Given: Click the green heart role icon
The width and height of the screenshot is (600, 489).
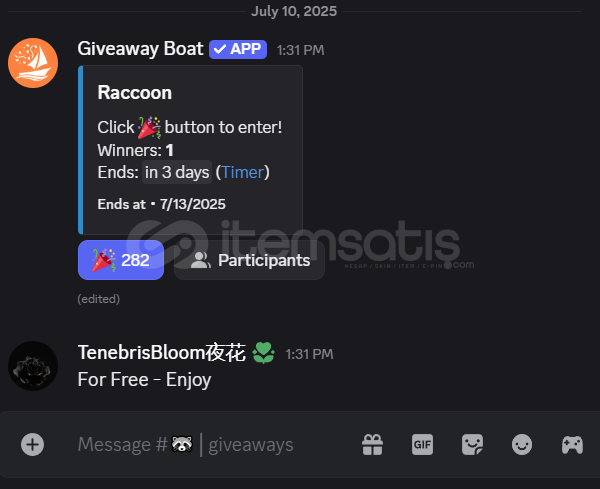Looking at the screenshot, I should pos(263,352).
